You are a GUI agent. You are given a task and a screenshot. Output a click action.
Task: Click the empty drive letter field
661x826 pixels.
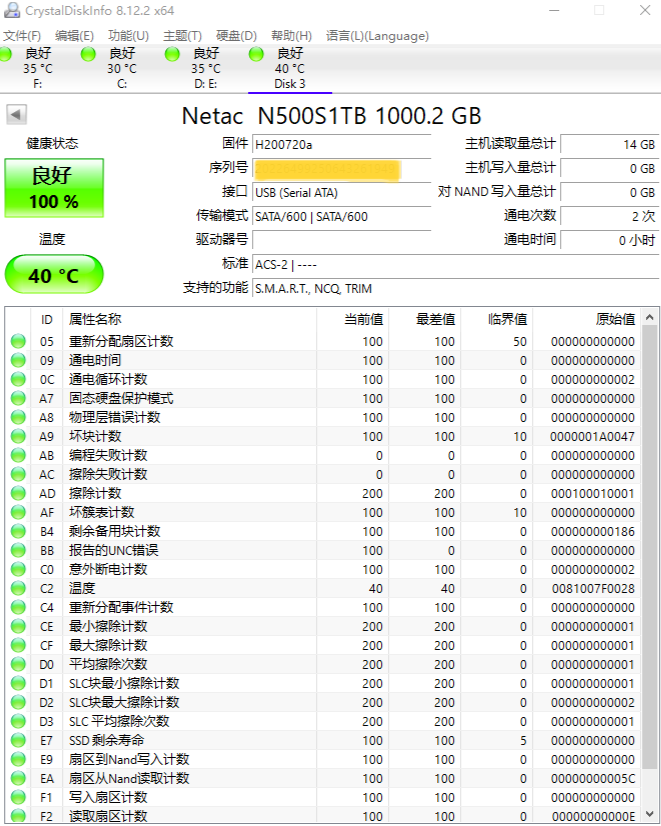341,240
